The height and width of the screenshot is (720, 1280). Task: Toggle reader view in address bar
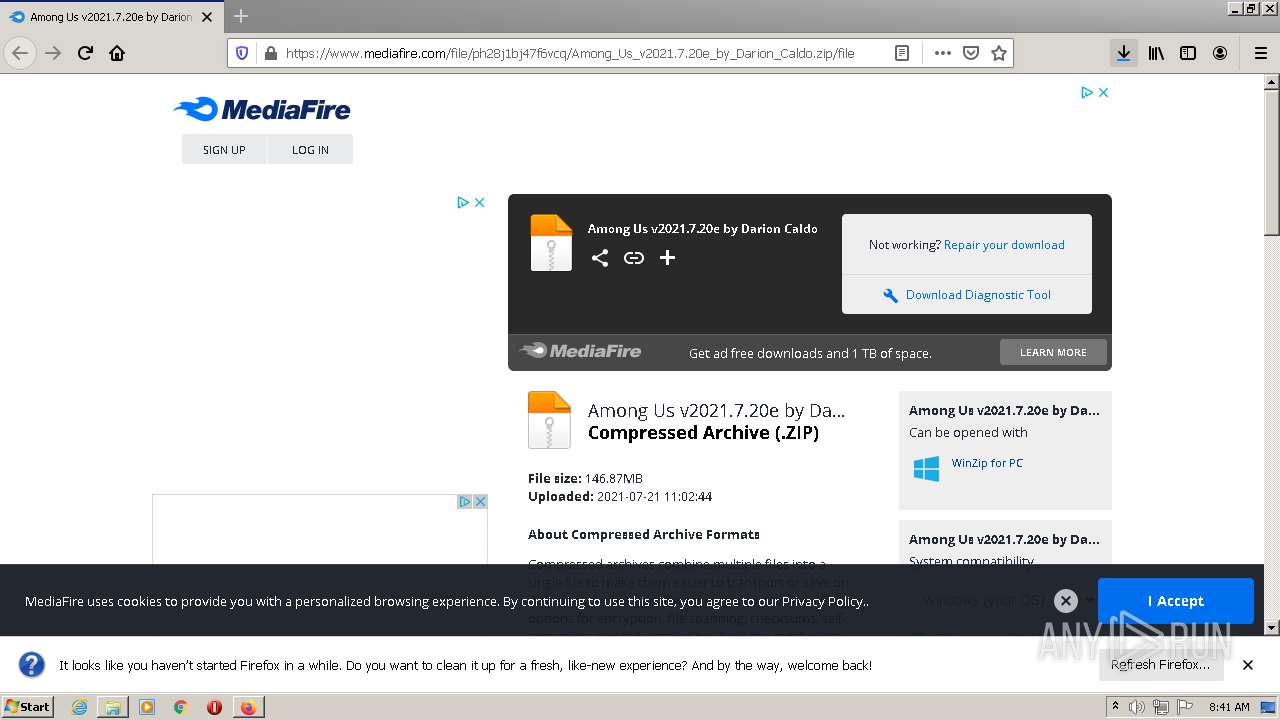[901, 53]
